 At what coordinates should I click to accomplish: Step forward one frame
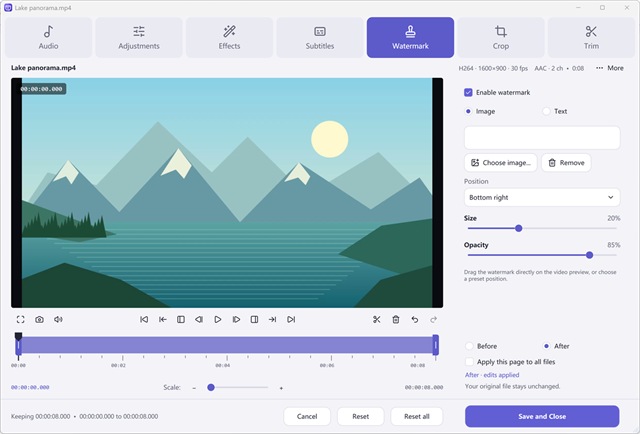pos(236,319)
